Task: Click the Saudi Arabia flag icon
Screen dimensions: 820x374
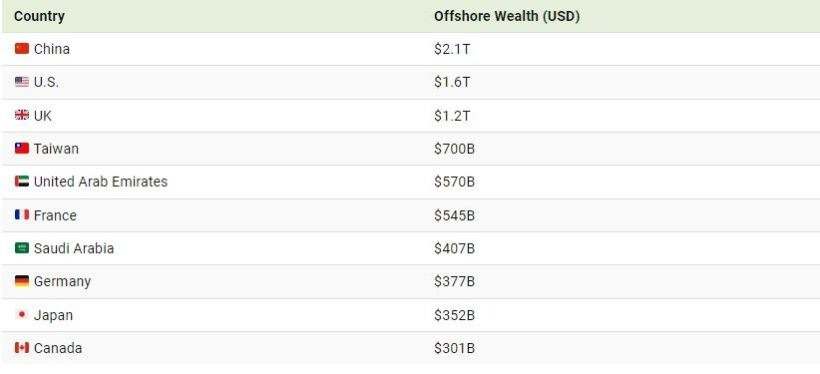Action: pyautogui.click(x=22, y=248)
